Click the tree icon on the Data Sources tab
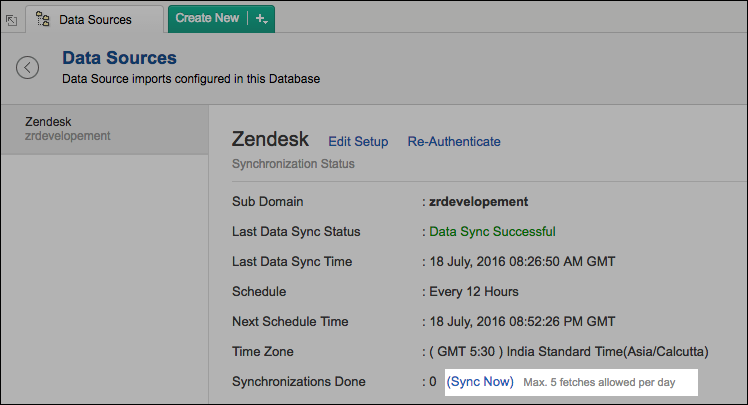Image resolution: width=748 pixels, height=405 pixels. pos(44,19)
